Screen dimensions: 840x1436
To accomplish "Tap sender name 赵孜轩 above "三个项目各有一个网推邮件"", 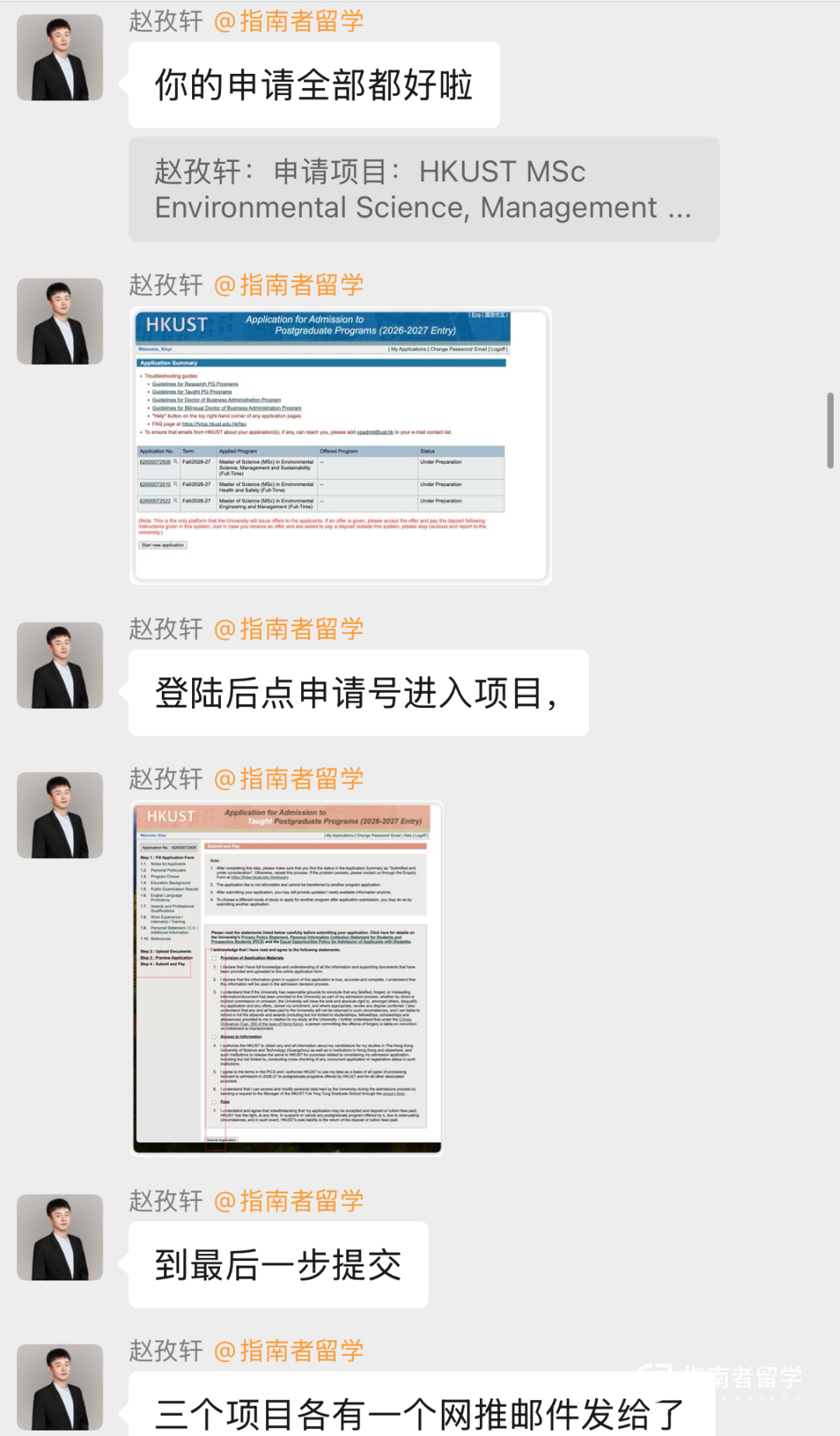I will click(166, 1350).
